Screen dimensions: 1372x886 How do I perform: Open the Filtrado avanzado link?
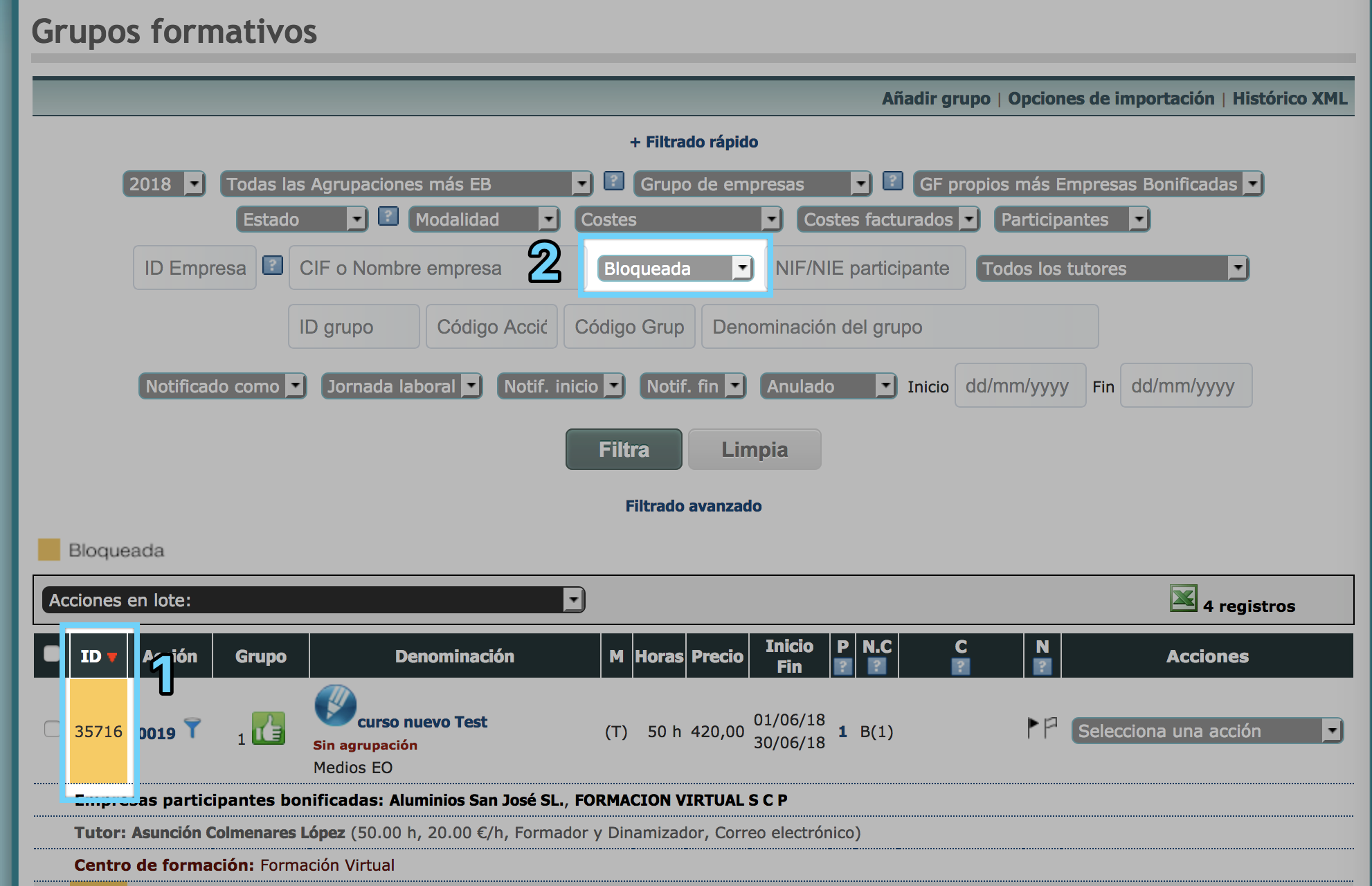[693, 506]
